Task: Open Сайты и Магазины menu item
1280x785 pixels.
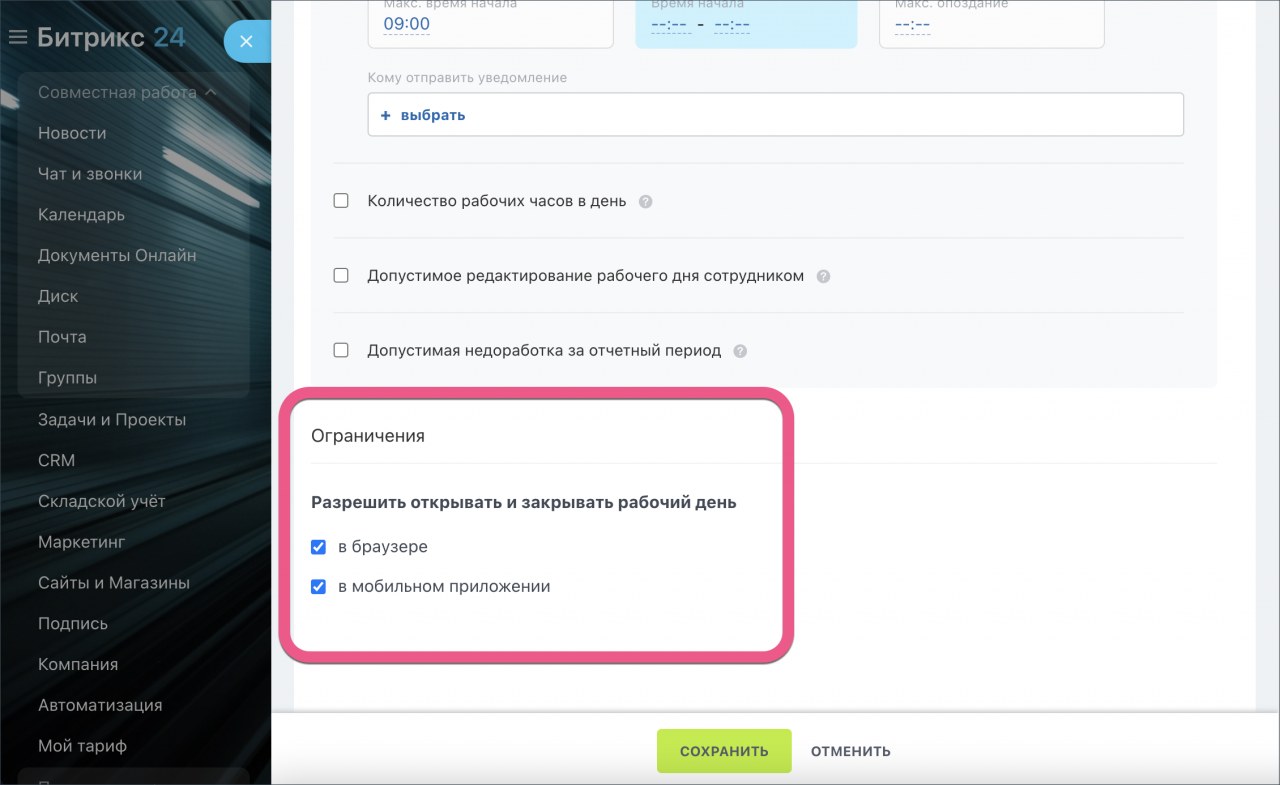Action: [x=114, y=583]
